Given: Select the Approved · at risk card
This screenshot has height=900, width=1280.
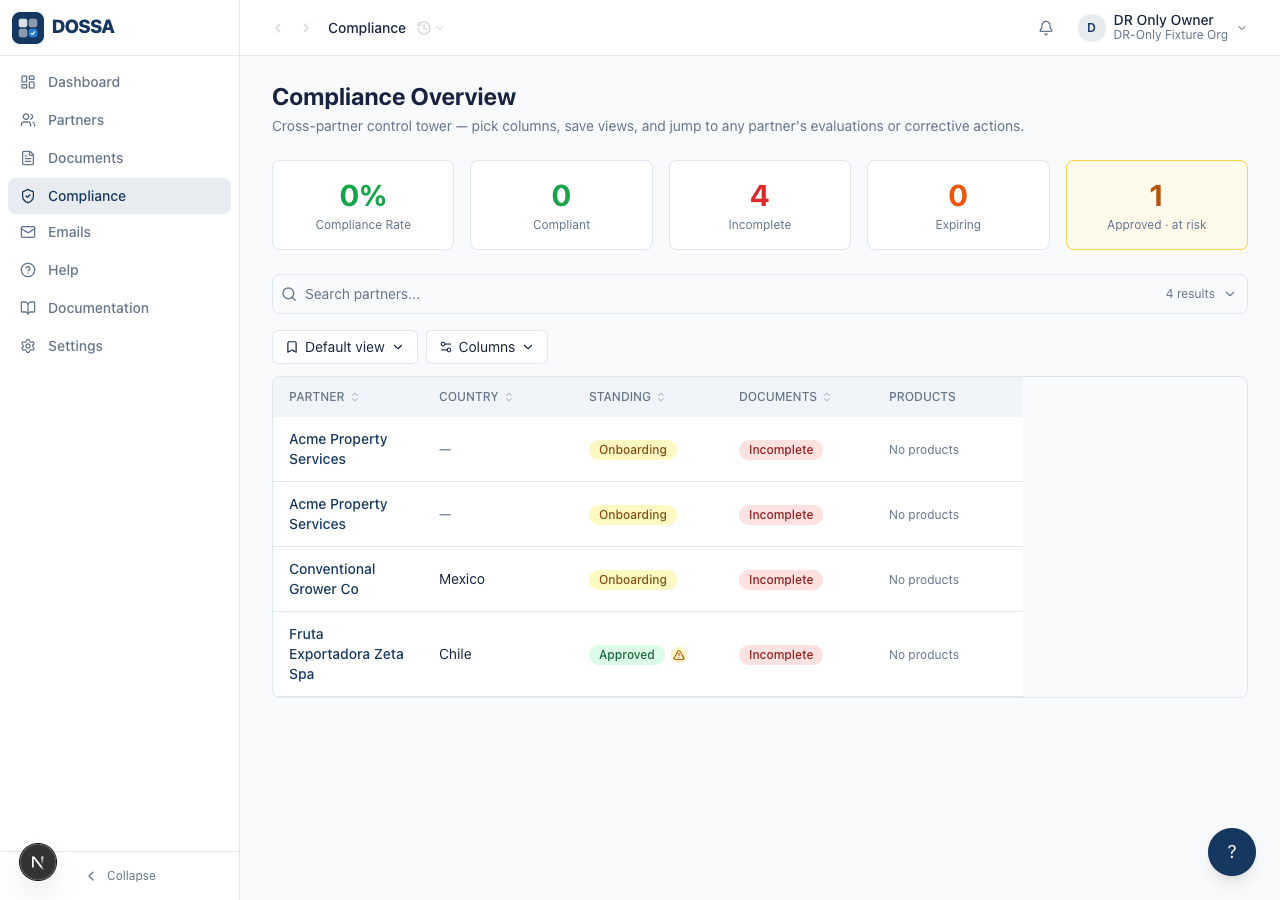Looking at the screenshot, I should coord(1157,205).
